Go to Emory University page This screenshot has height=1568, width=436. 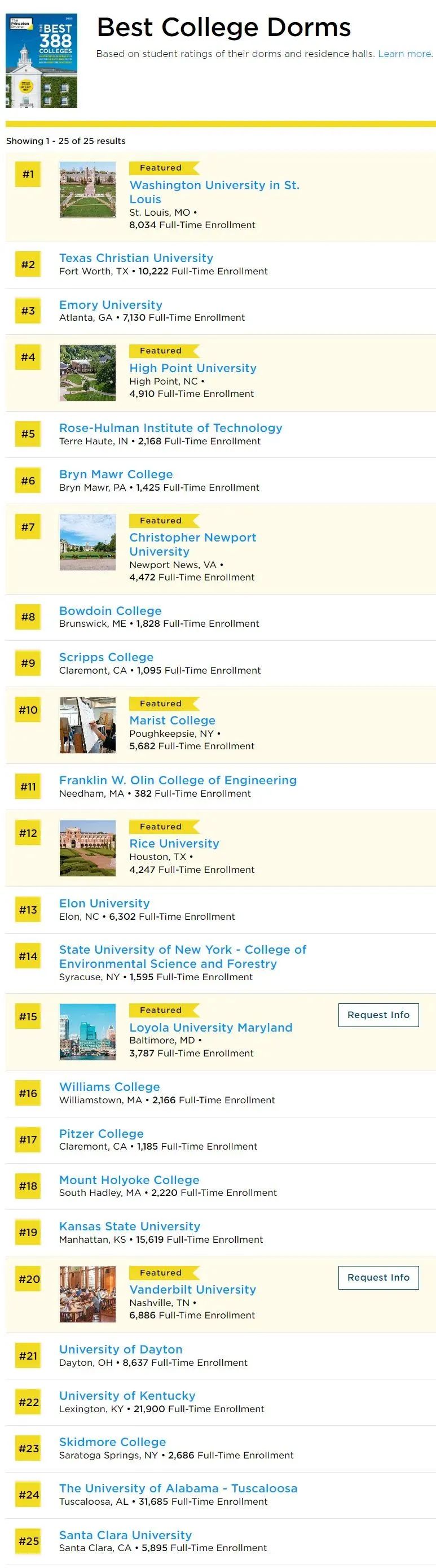(111, 305)
